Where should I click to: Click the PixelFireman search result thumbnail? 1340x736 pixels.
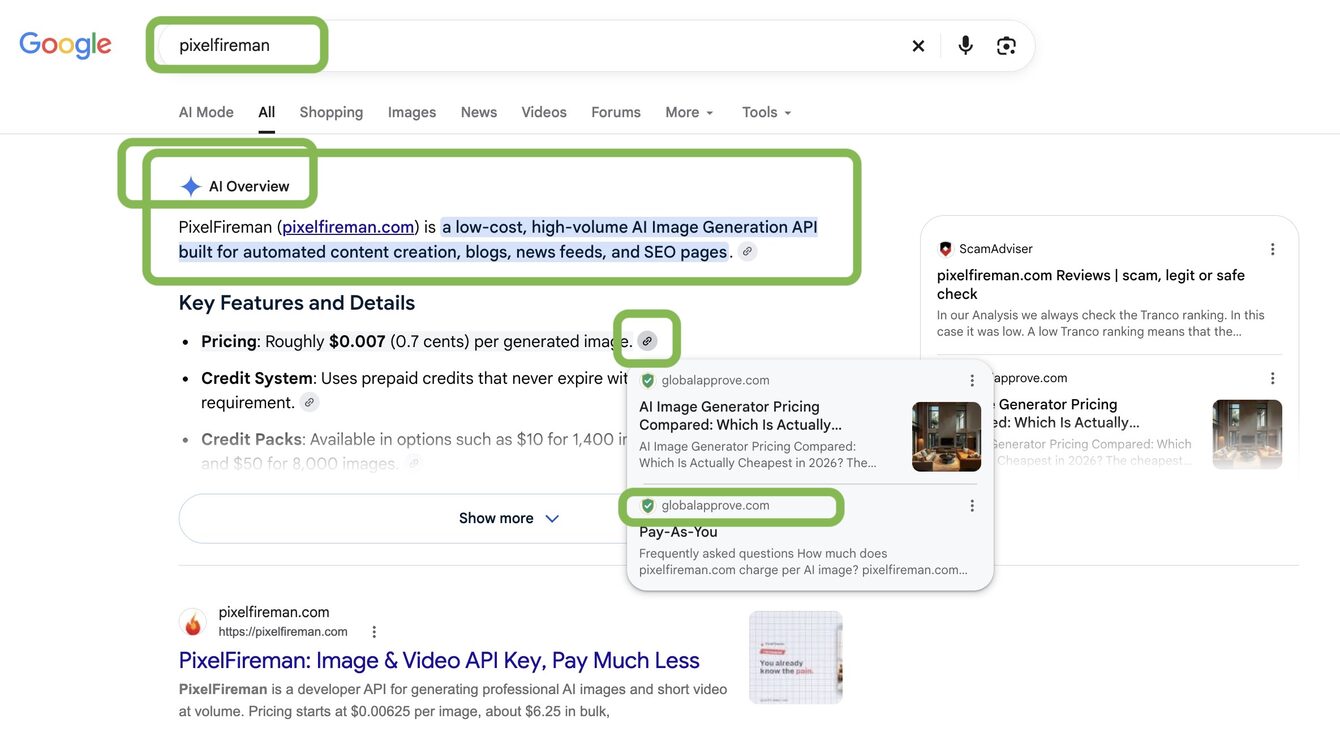coord(796,657)
